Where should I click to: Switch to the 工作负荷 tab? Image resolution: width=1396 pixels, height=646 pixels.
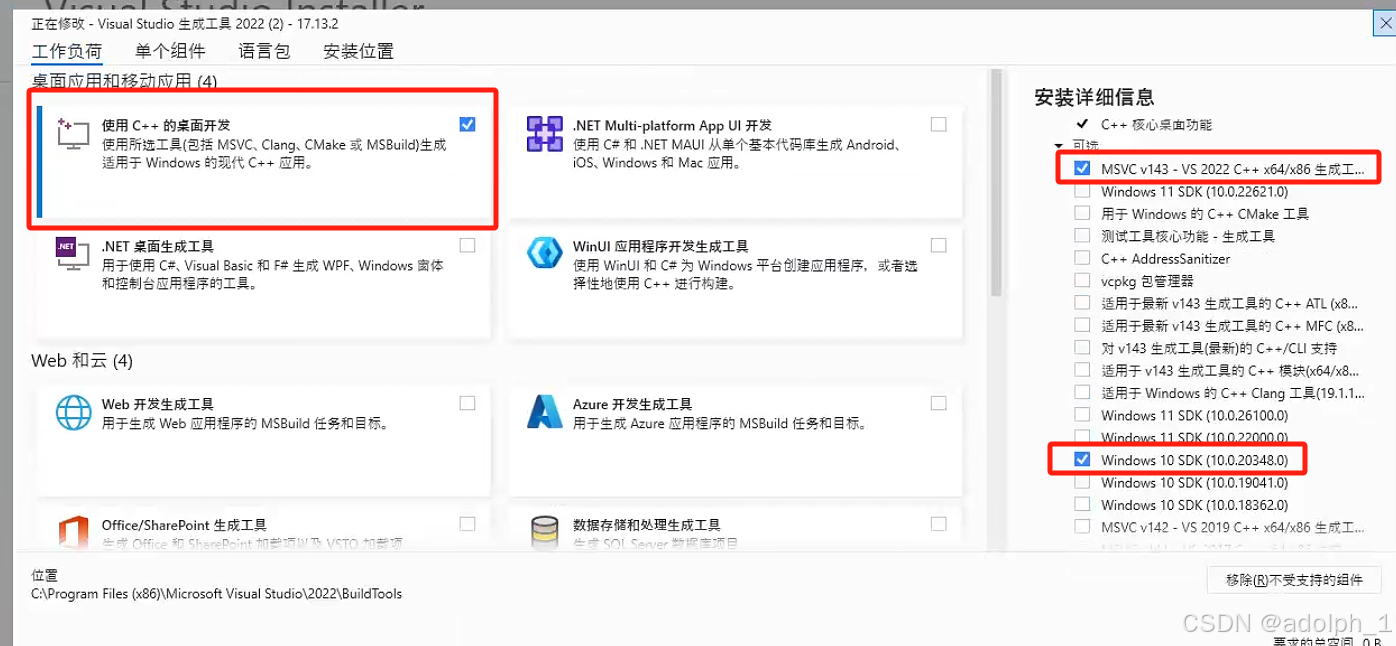(67, 51)
